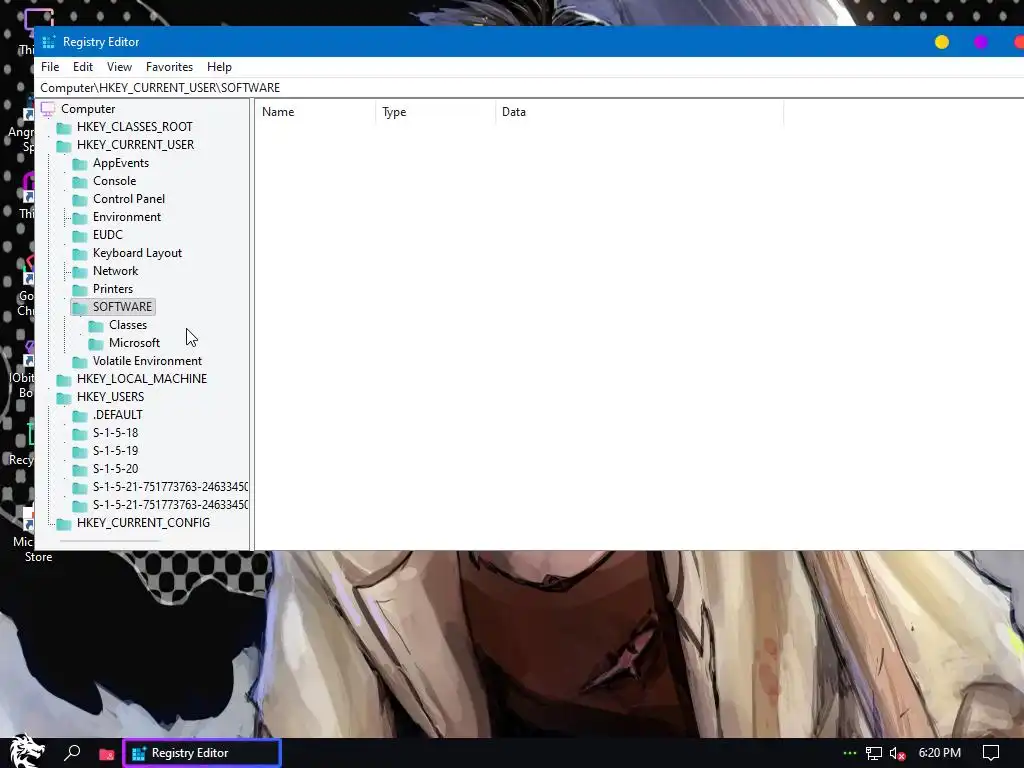Select the Computer root node icon
The width and height of the screenshot is (1024, 768).
click(48, 109)
